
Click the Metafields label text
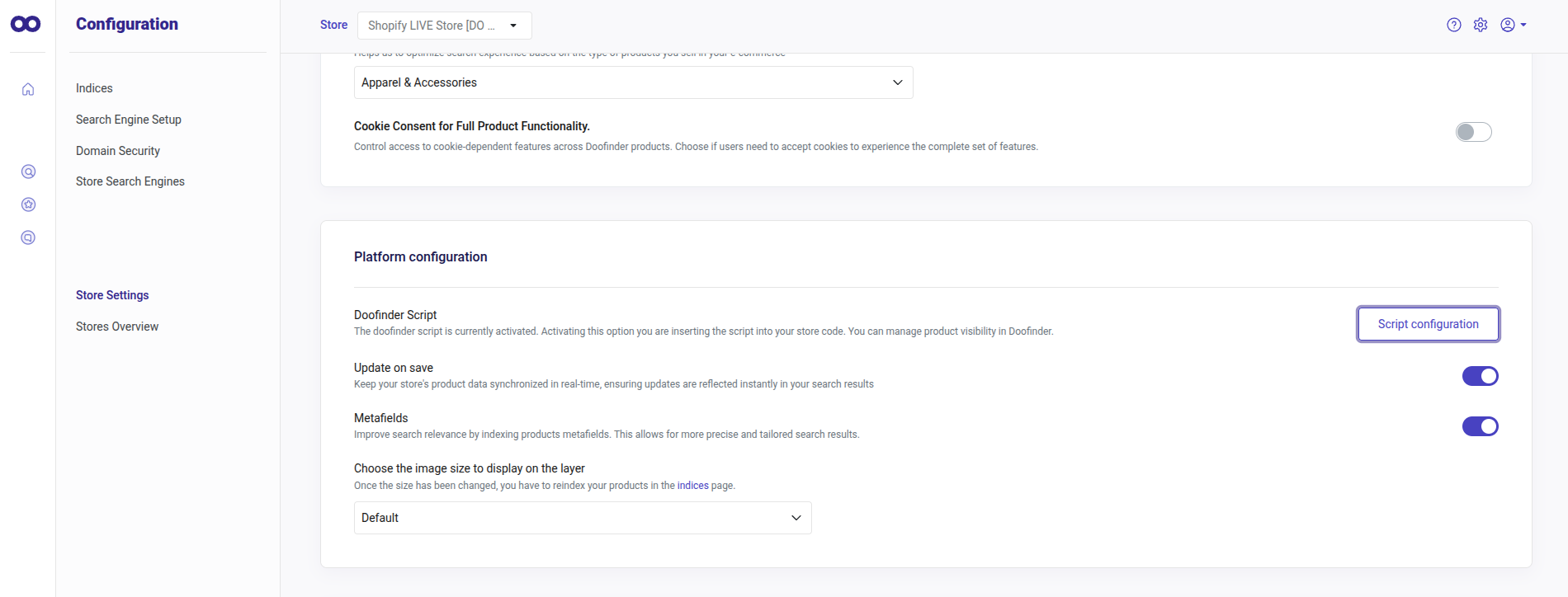(380, 418)
